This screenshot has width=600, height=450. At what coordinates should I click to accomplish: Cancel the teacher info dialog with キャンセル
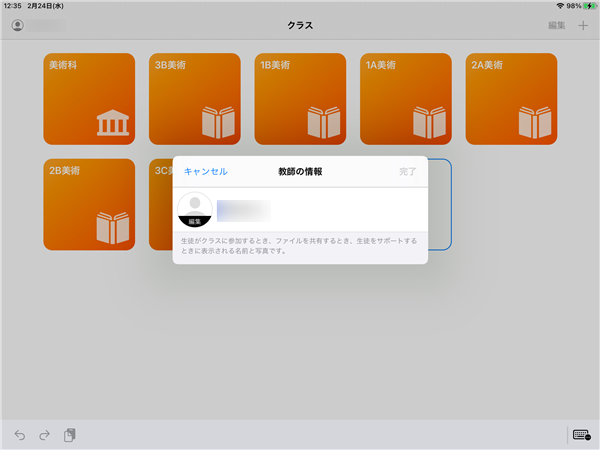pos(206,171)
